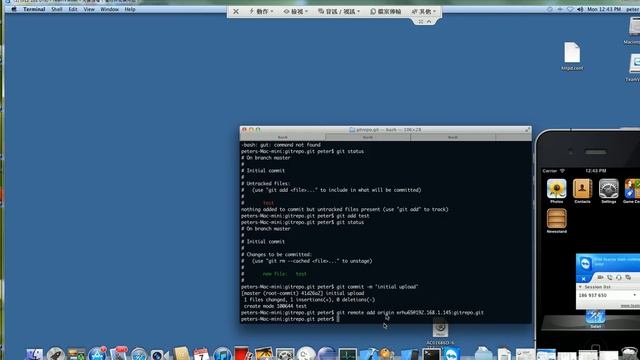Select the second bash tab in Terminal

point(368,138)
